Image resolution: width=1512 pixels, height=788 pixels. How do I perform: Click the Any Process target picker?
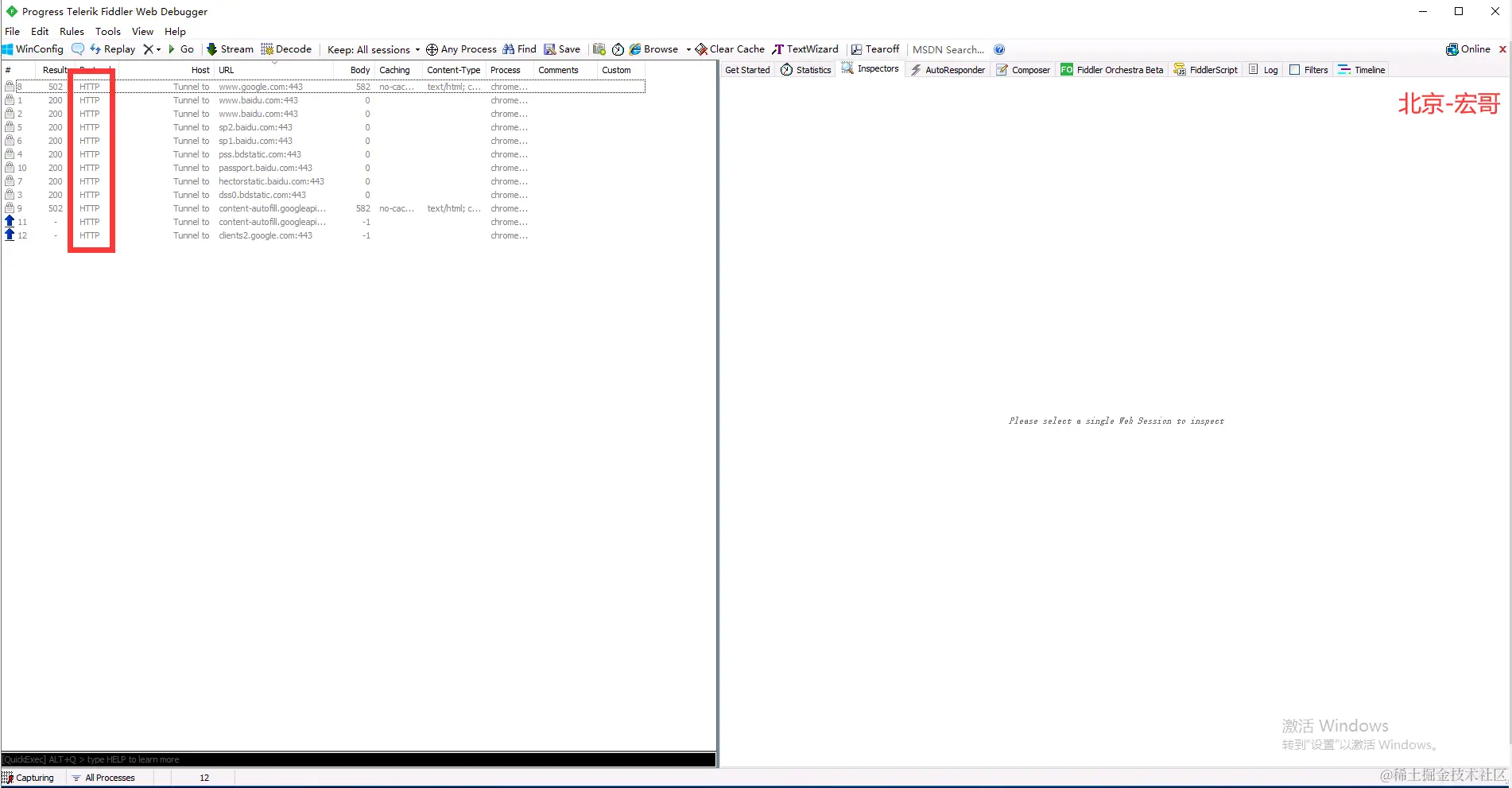click(461, 49)
